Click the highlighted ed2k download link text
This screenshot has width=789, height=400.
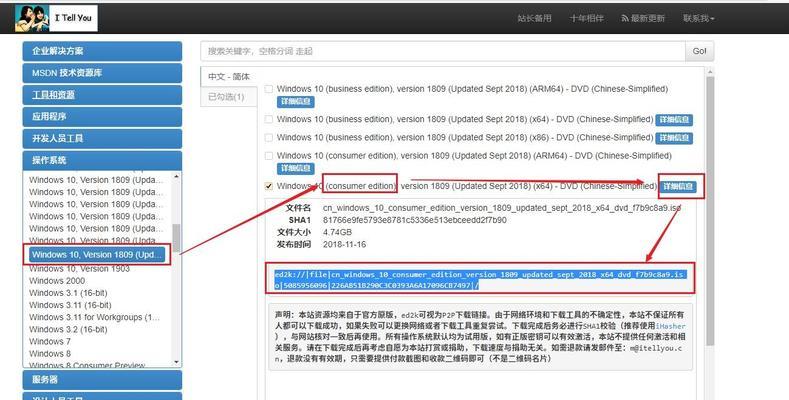point(479,280)
